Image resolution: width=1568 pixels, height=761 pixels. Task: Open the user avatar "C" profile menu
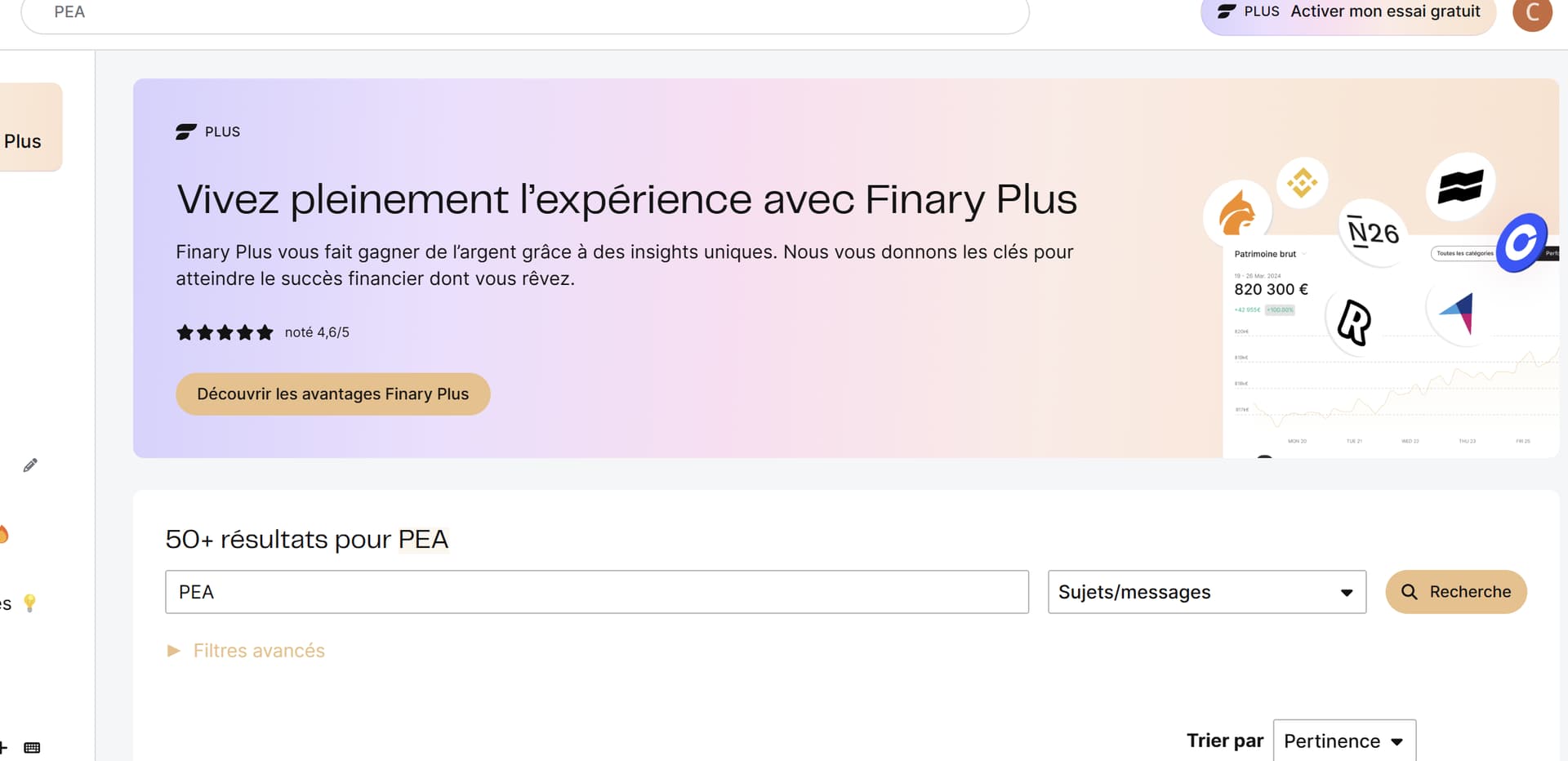[x=1531, y=13]
